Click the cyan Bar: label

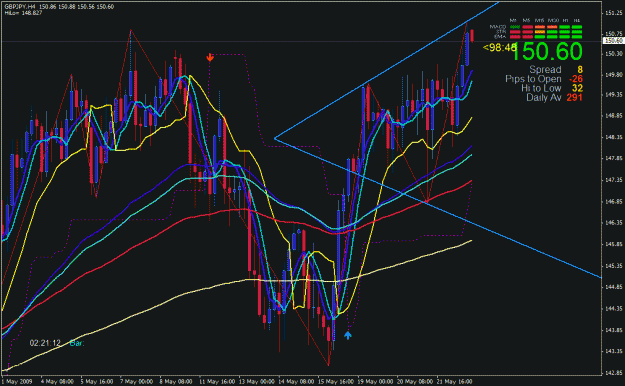(x=77, y=343)
